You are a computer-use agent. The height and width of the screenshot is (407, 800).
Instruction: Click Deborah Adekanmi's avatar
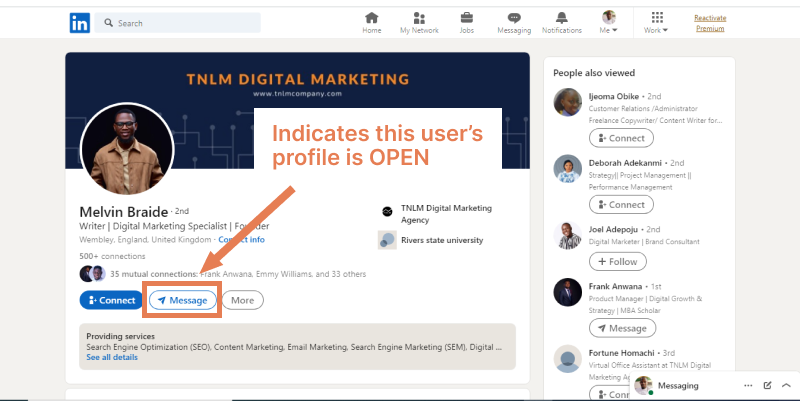pos(567,169)
